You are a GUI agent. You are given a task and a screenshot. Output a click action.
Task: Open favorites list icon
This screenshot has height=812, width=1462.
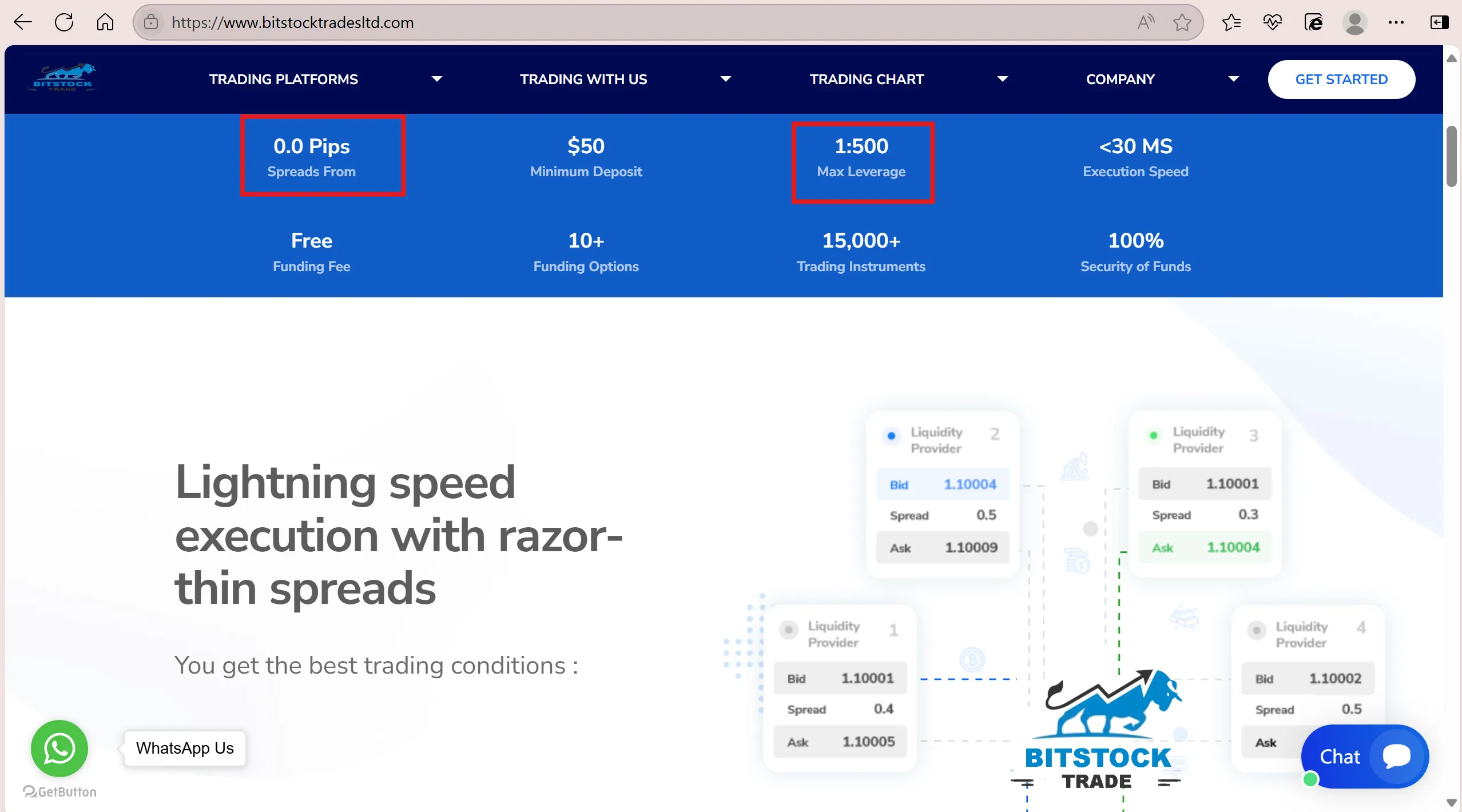tap(1231, 22)
